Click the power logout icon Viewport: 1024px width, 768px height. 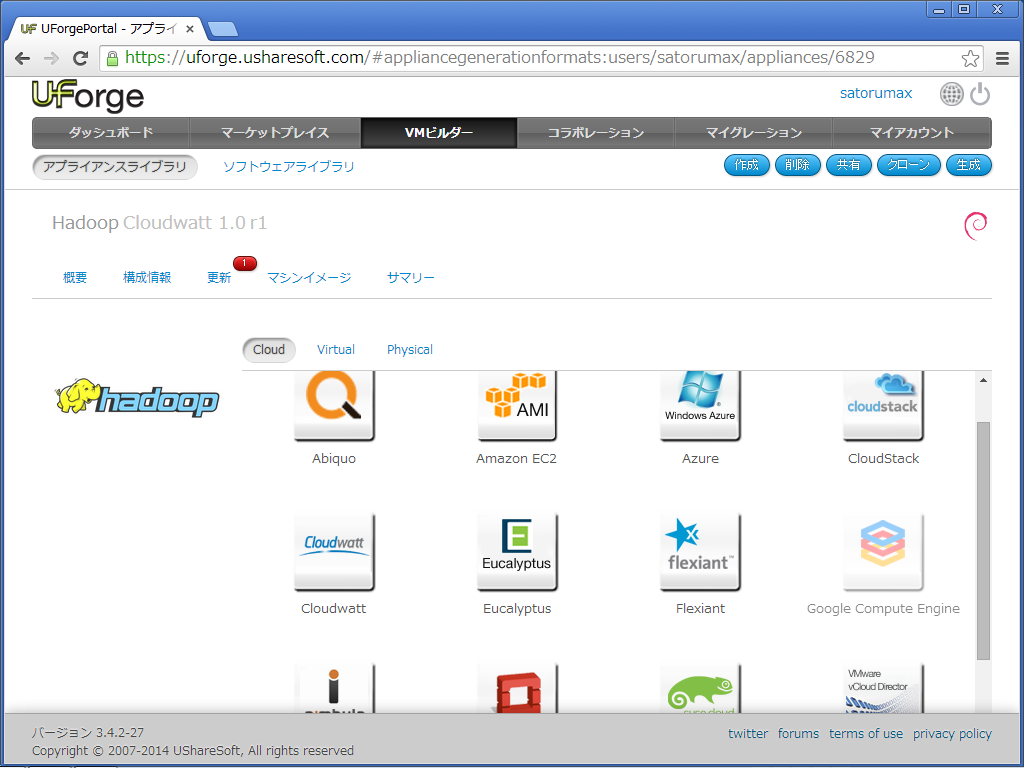[x=980, y=94]
